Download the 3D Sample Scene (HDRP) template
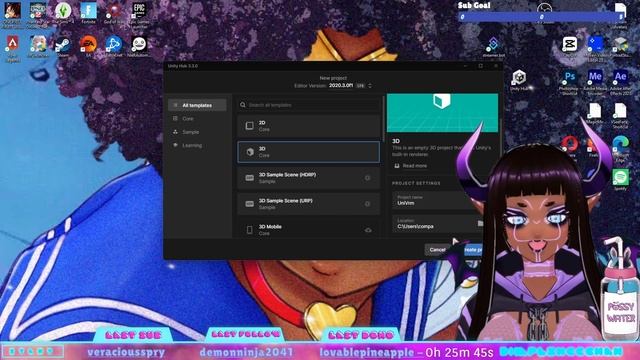640x360 pixels. (x=367, y=178)
